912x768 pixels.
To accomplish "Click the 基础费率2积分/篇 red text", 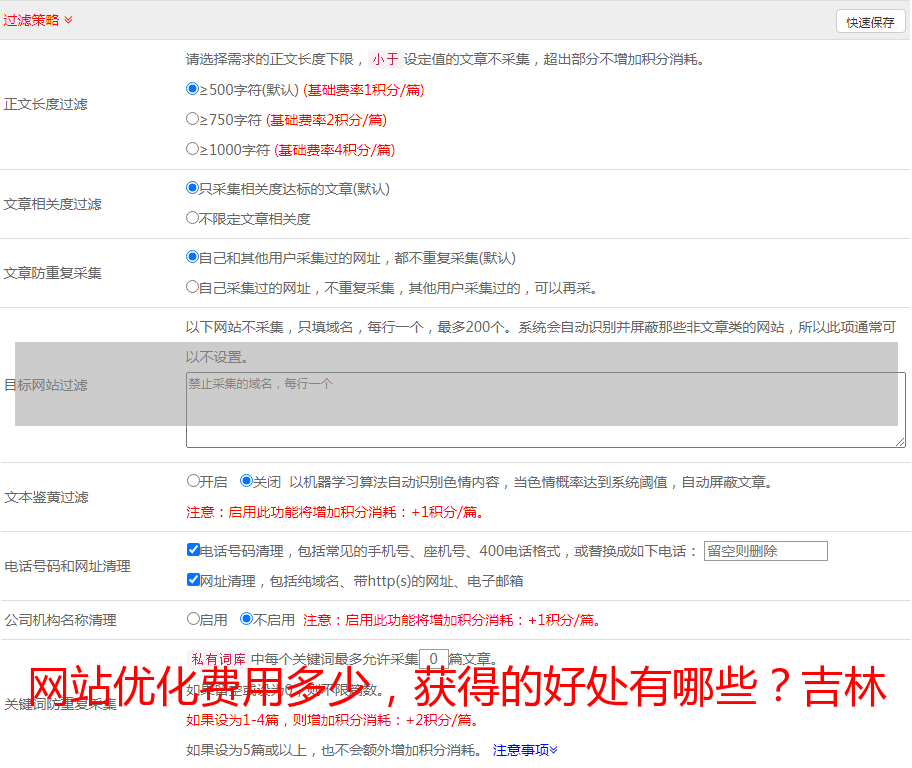I will click(327, 120).
